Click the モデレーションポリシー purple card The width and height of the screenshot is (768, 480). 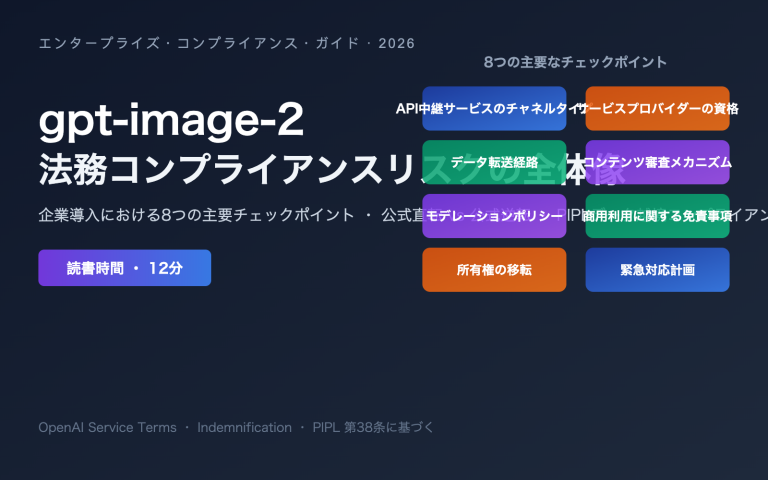494,216
